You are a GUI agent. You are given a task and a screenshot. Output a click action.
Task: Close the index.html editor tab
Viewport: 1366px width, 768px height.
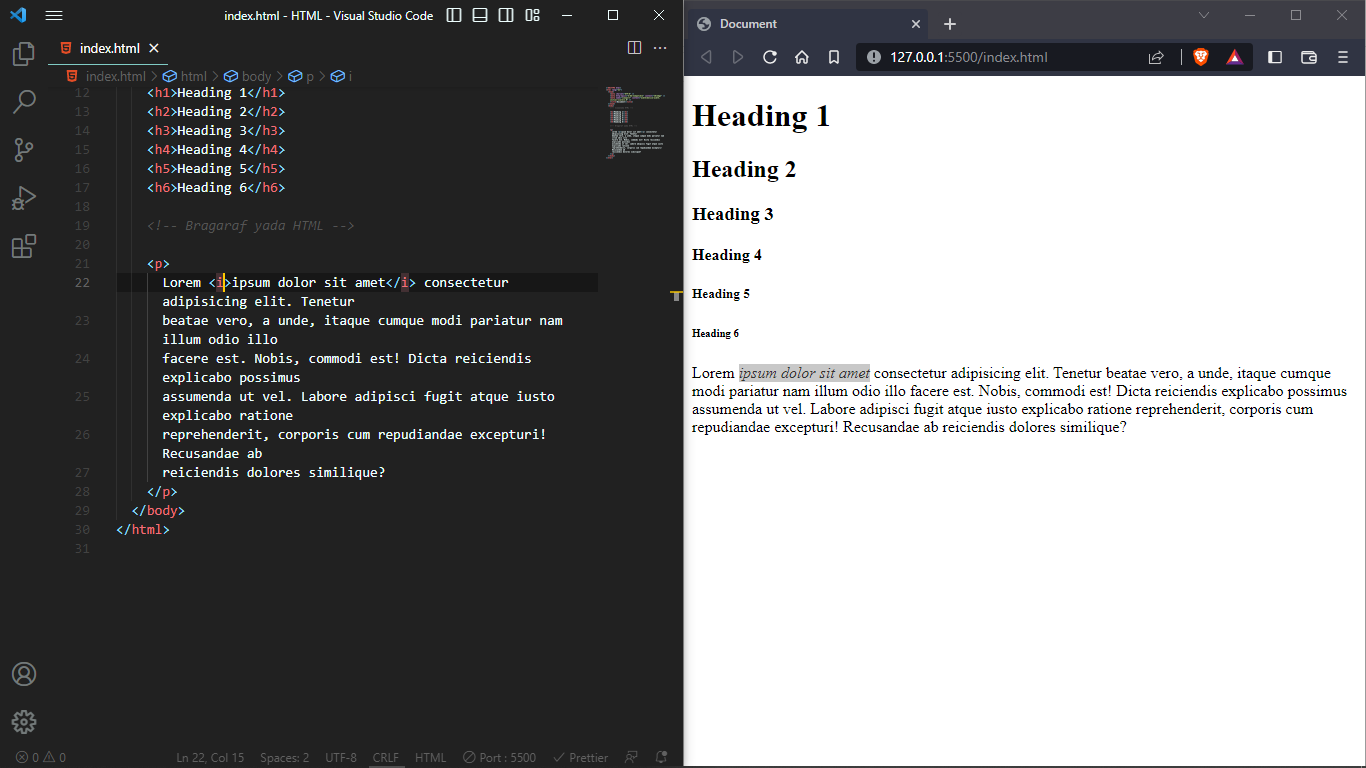pos(154,48)
